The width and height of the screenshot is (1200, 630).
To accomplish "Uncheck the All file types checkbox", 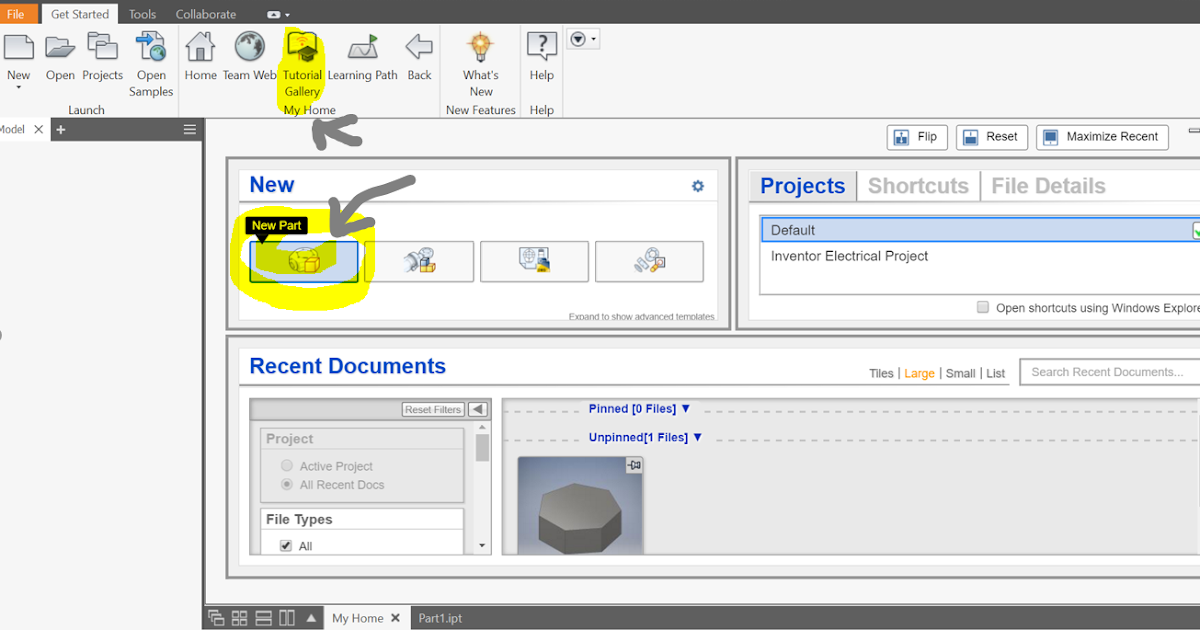I will tap(287, 545).
